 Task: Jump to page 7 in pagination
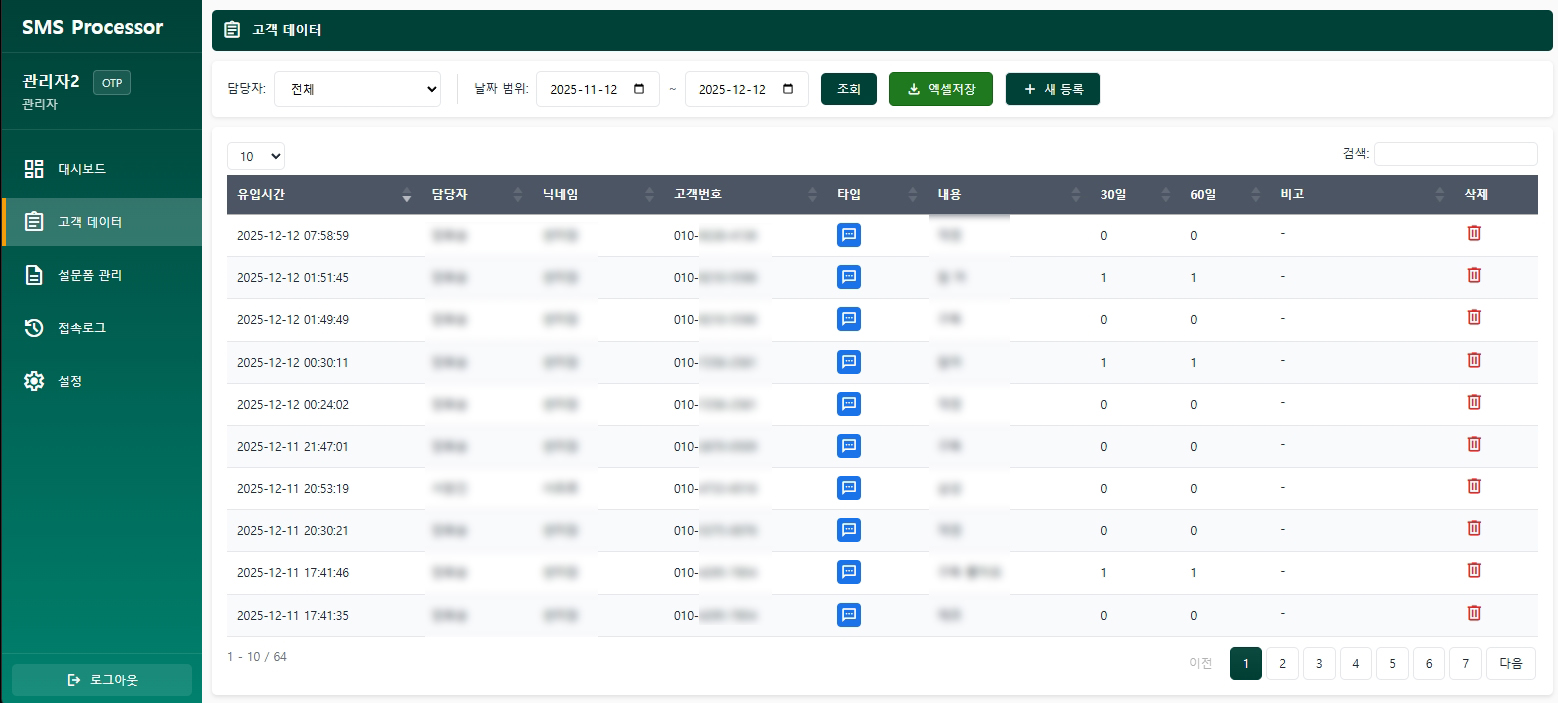[x=1465, y=663]
